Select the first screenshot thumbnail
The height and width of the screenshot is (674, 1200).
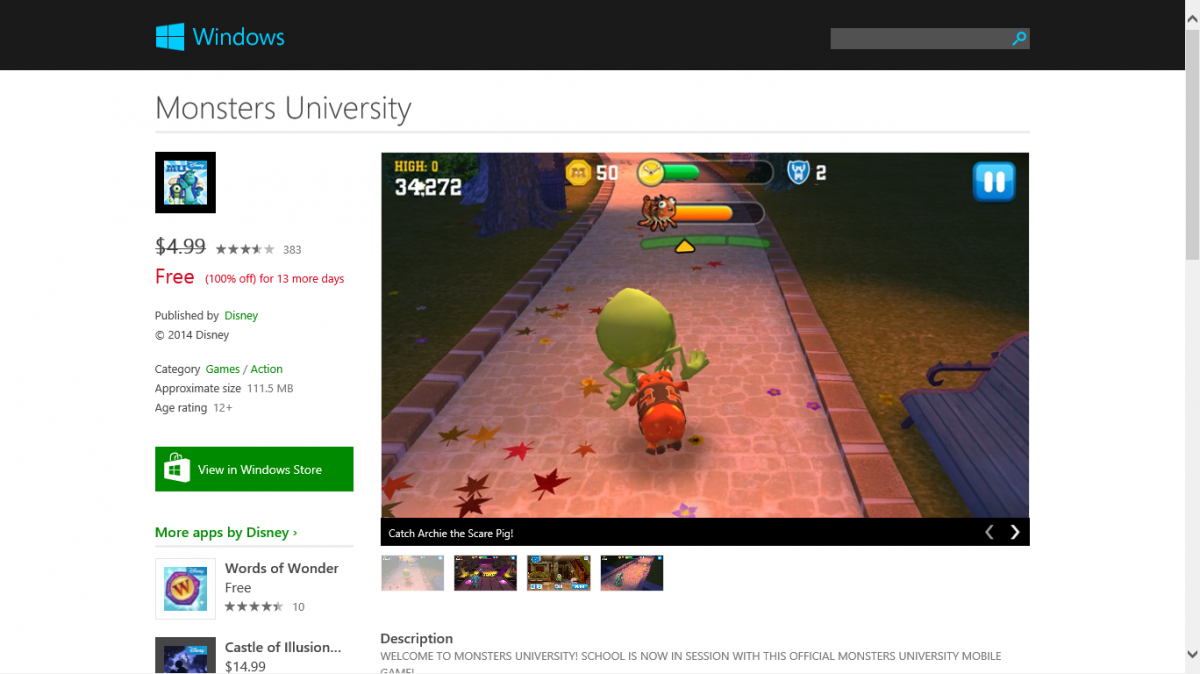[x=412, y=573]
